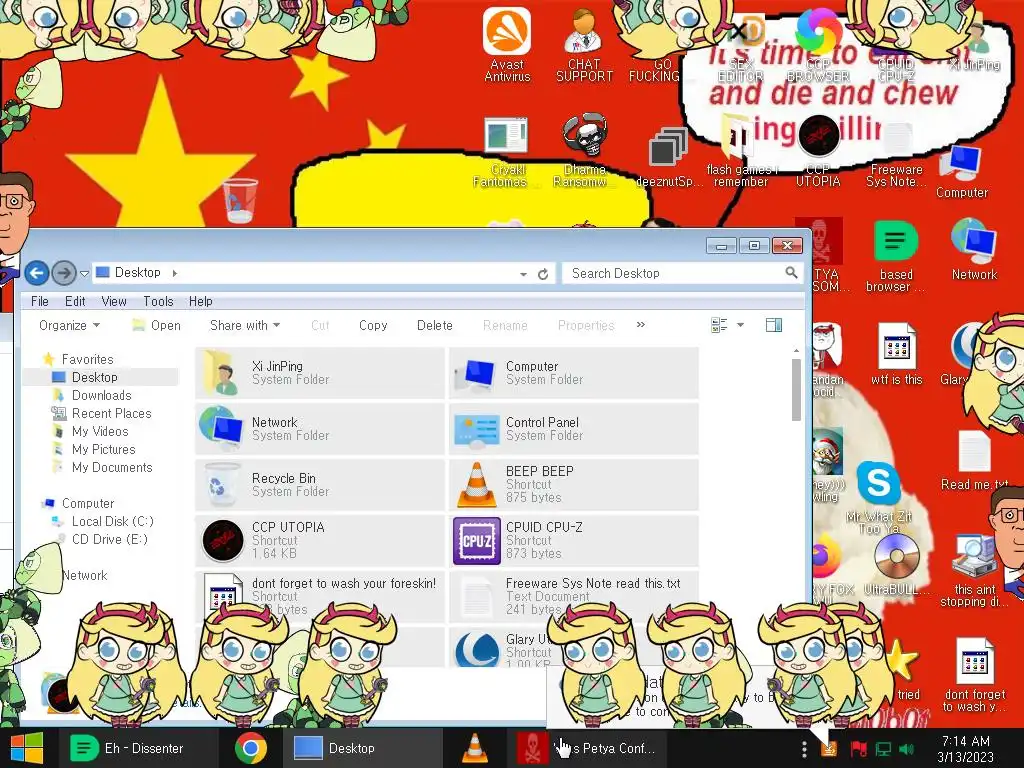Click the red flag tray icon
1024x768 pixels.
coord(857,749)
